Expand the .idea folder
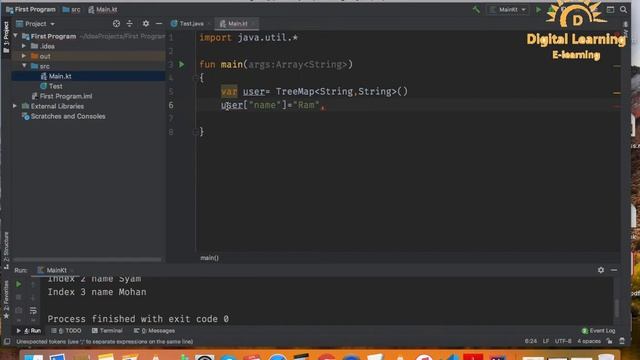 [x=24, y=46]
